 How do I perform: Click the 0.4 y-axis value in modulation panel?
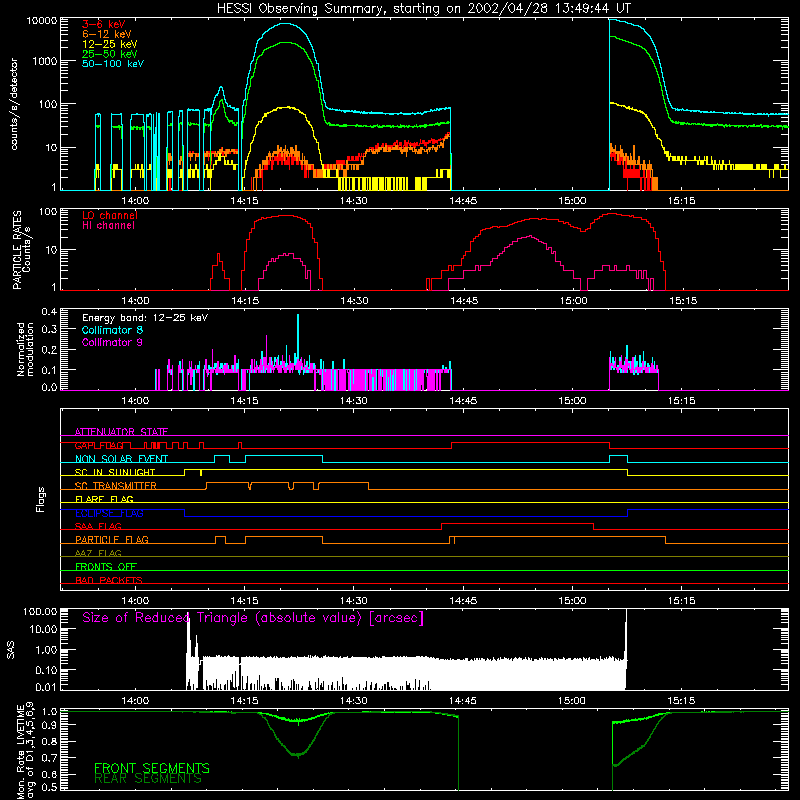point(49,311)
